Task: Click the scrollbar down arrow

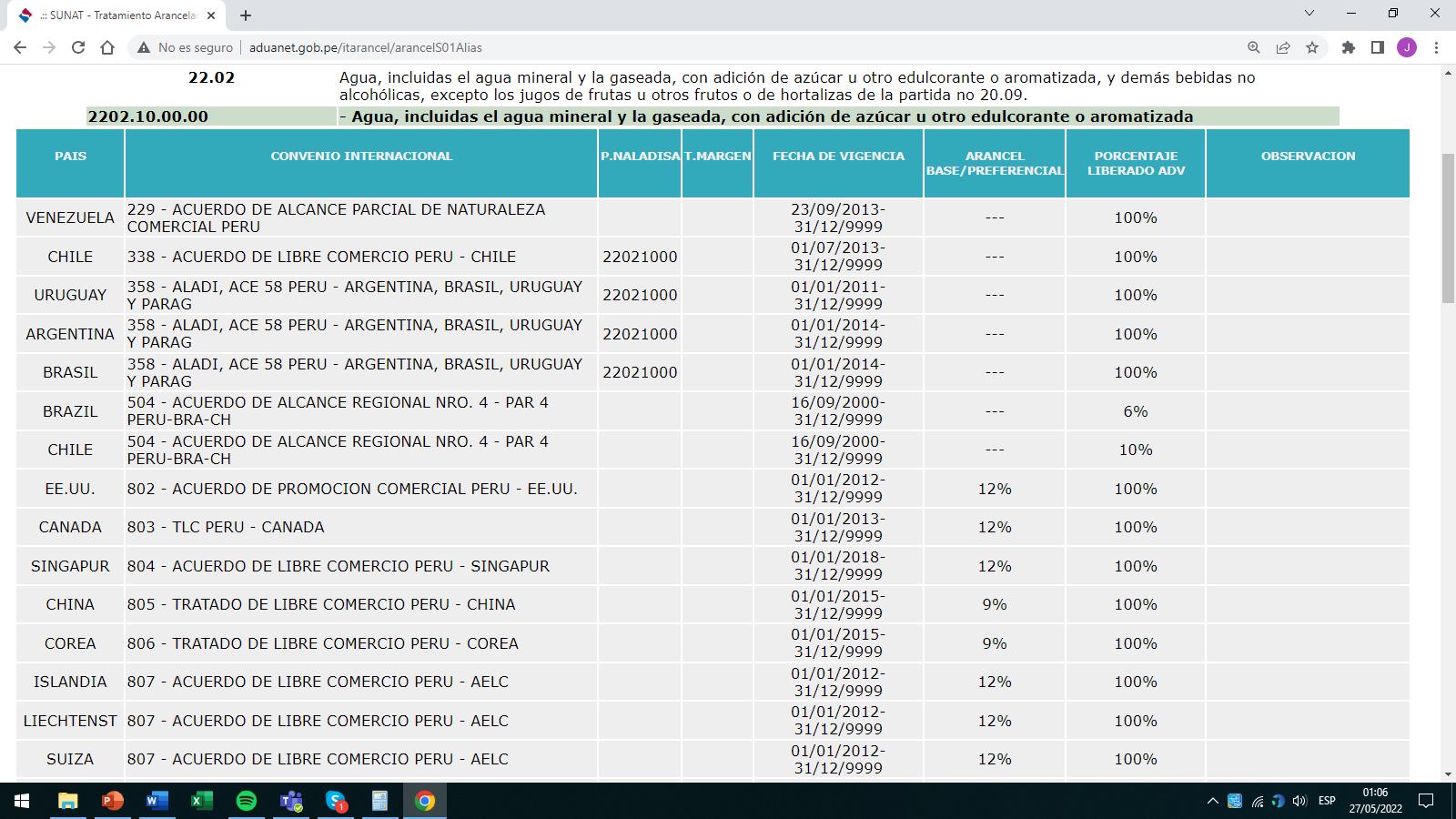Action: [x=1448, y=774]
